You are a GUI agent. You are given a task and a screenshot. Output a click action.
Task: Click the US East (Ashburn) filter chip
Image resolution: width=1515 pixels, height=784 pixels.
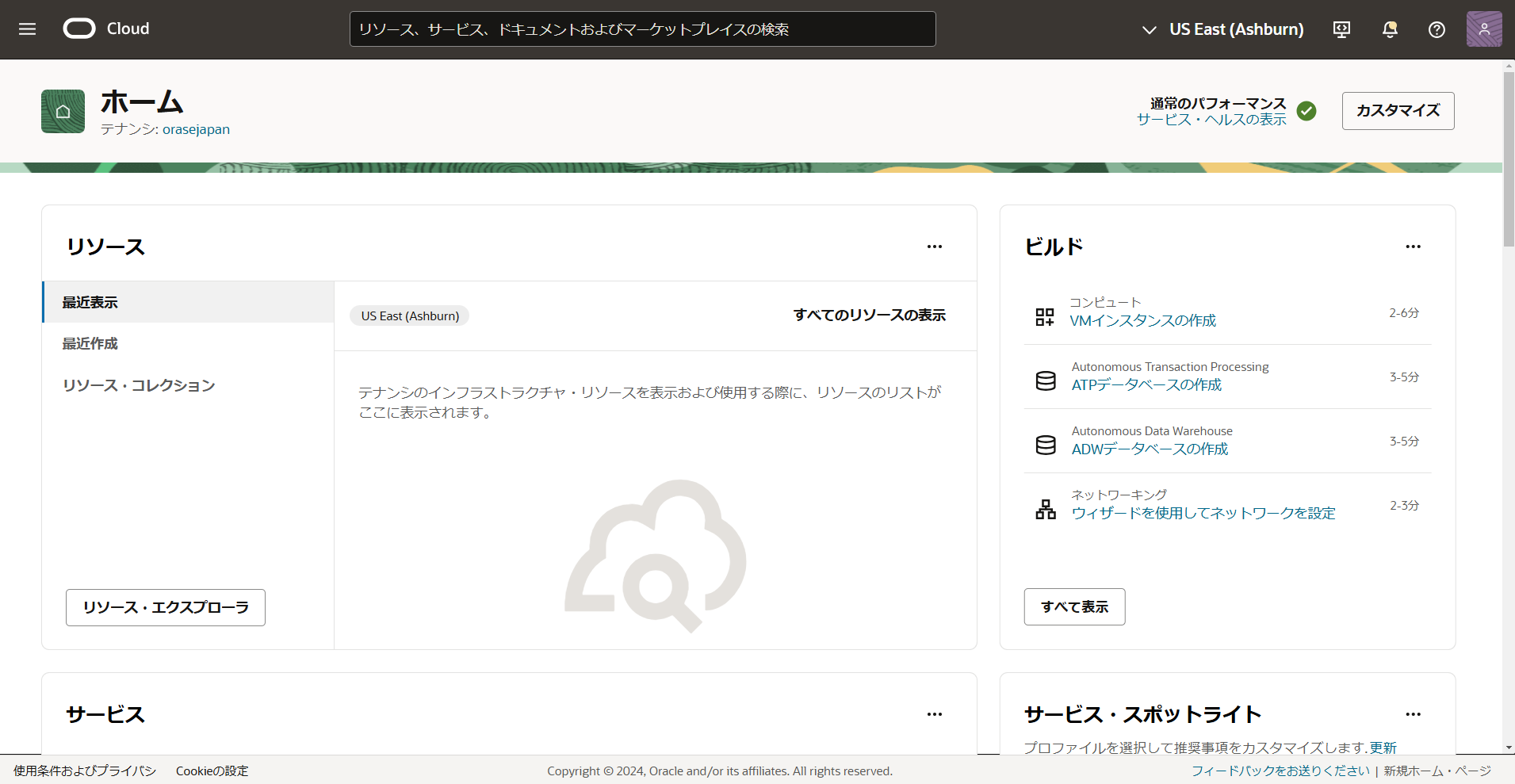click(410, 316)
